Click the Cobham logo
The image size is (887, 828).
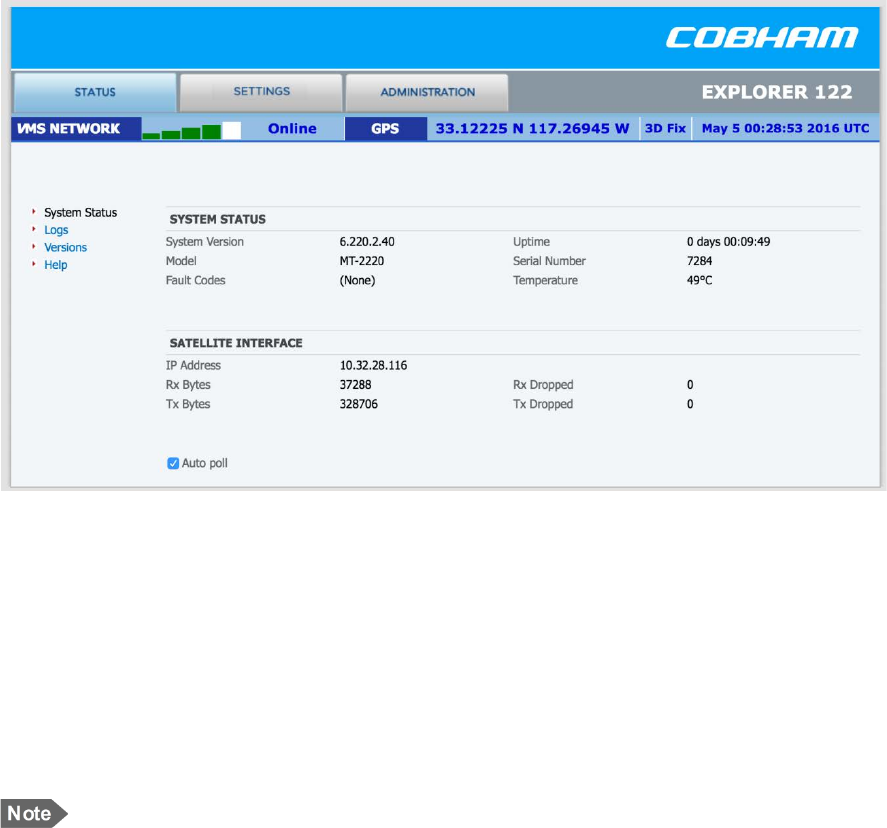point(762,38)
